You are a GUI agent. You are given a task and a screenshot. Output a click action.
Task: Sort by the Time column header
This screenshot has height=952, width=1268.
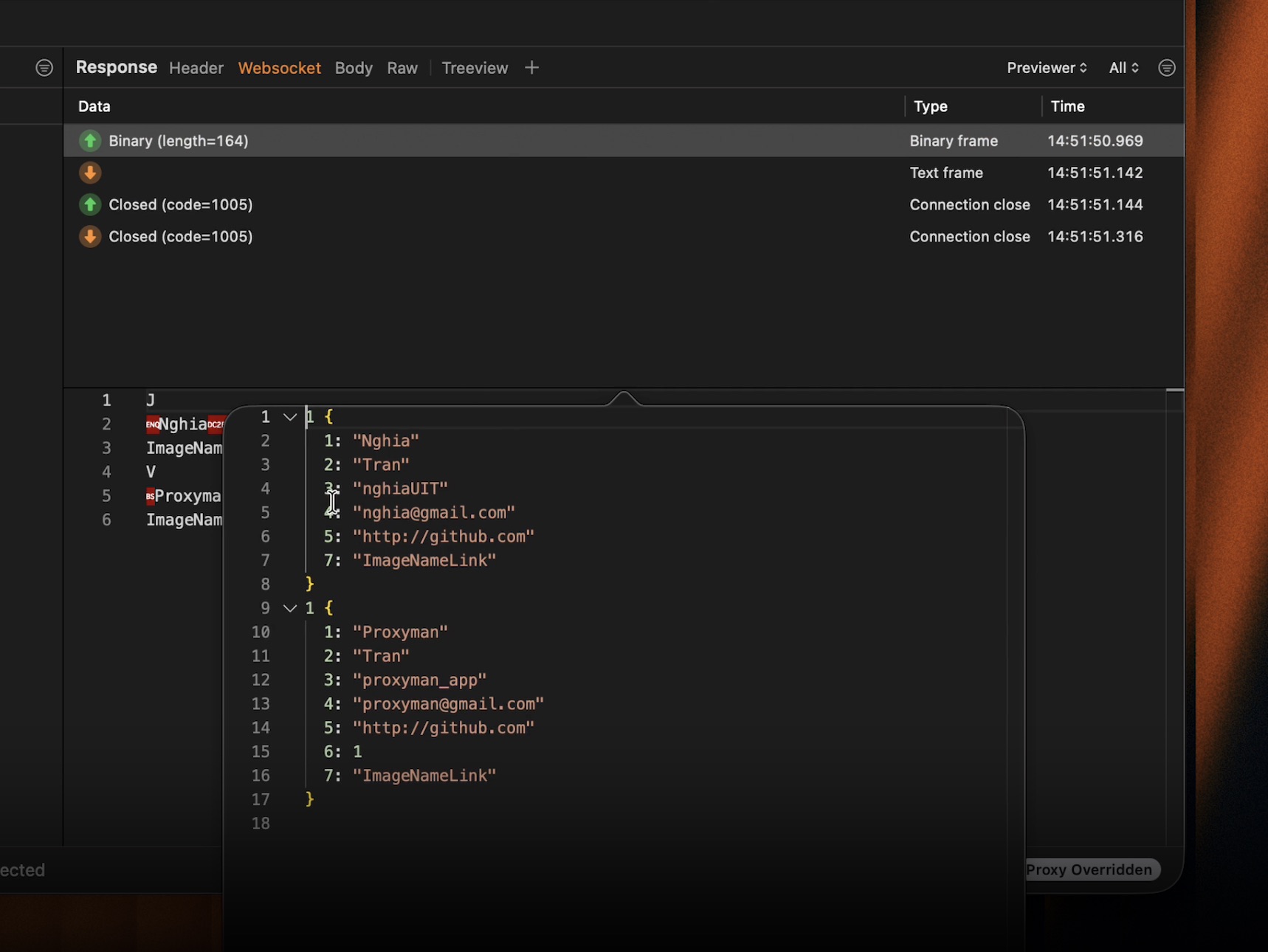pos(1067,106)
